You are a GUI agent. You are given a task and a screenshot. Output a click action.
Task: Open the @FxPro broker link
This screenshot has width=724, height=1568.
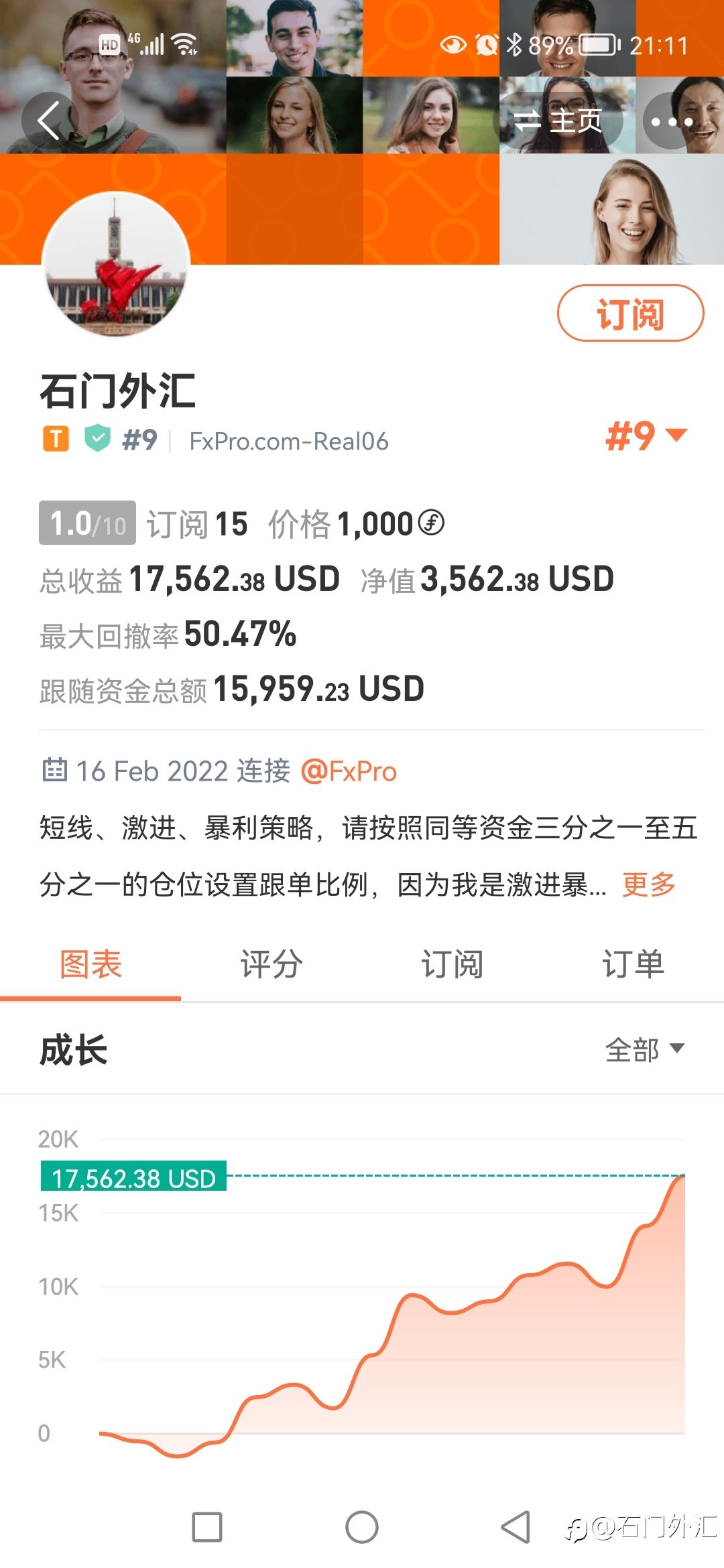[x=349, y=771]
